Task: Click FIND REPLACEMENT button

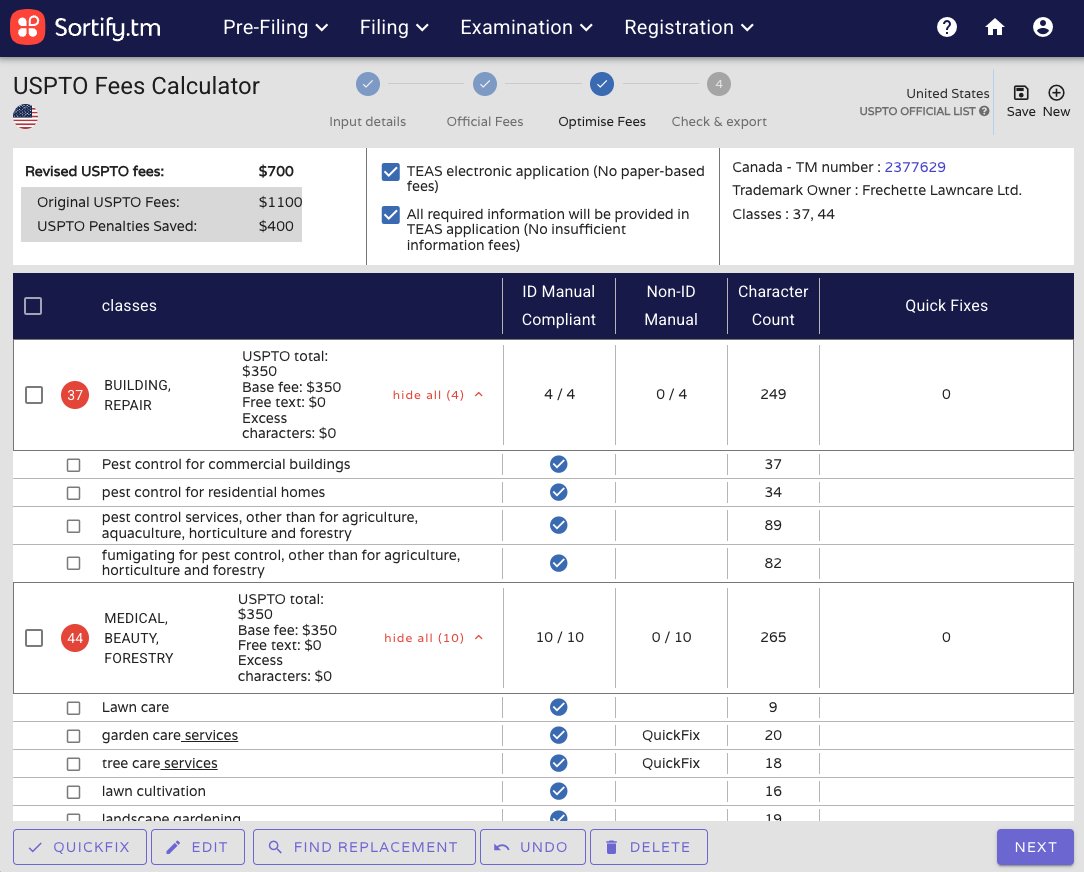Action: pyautogui.click(x=364, y=847)
